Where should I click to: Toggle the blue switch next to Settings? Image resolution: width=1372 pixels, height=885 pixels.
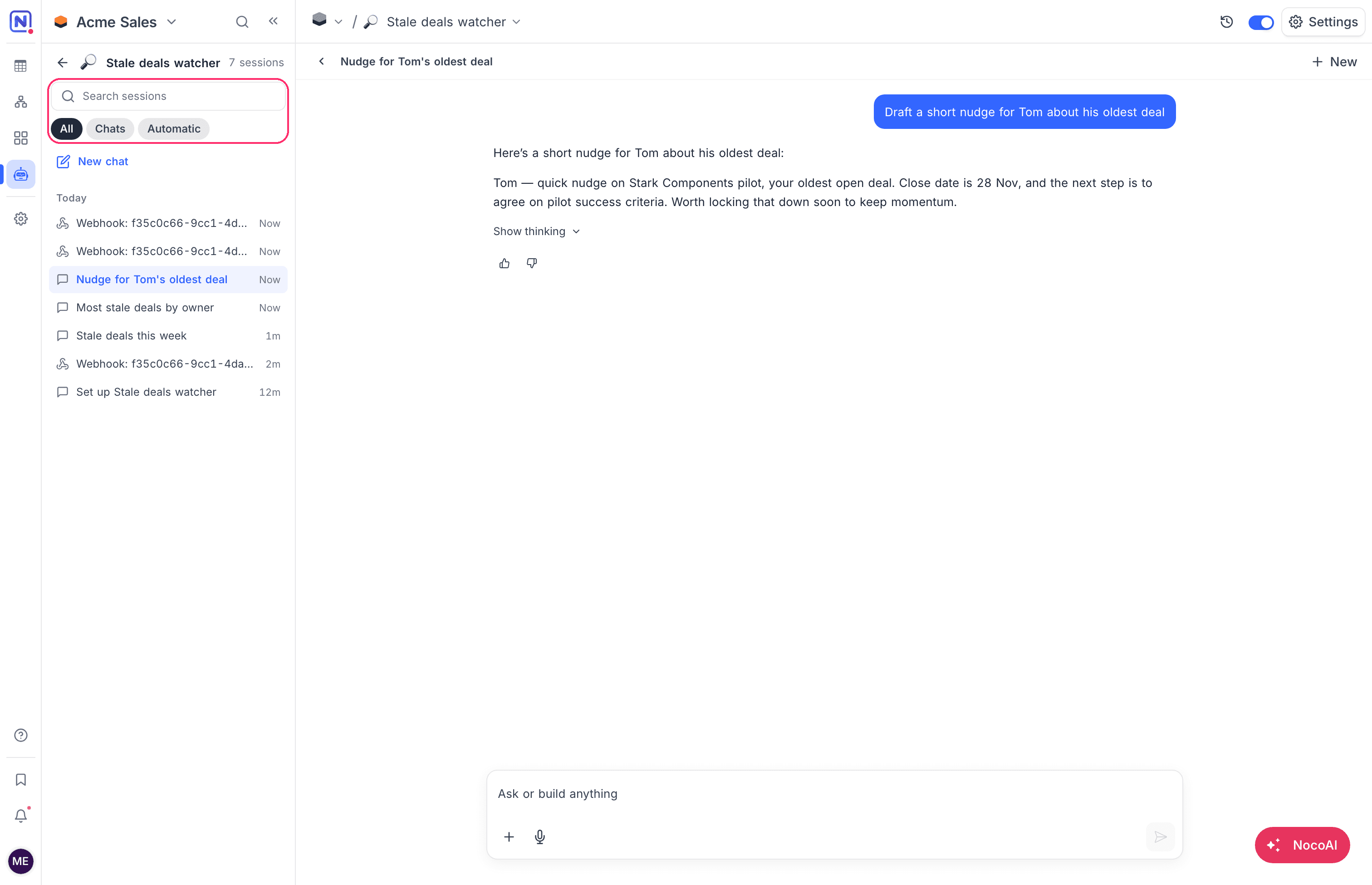click(x=1261, y=22)
